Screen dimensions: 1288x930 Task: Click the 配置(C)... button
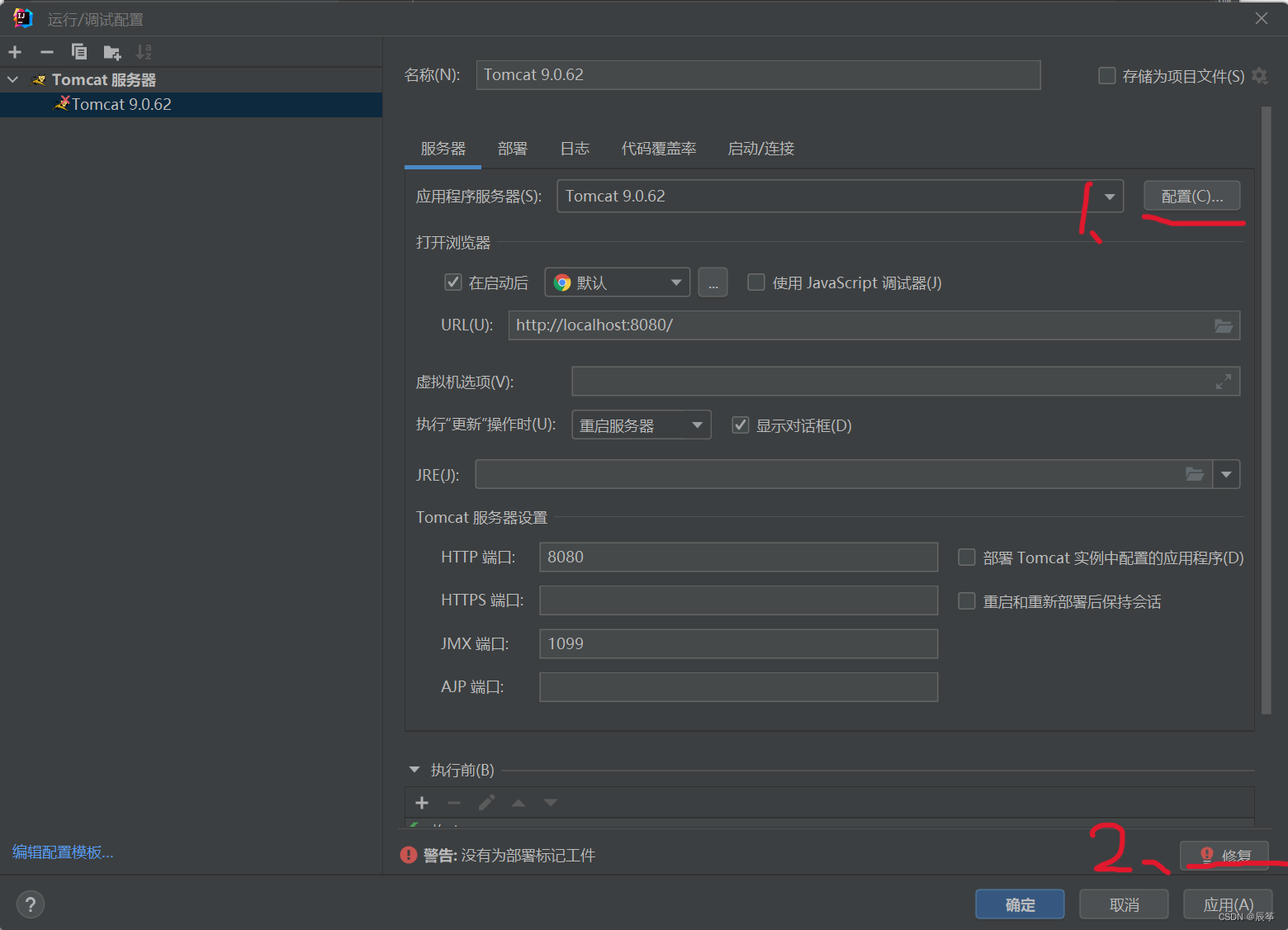point(1192,197)
